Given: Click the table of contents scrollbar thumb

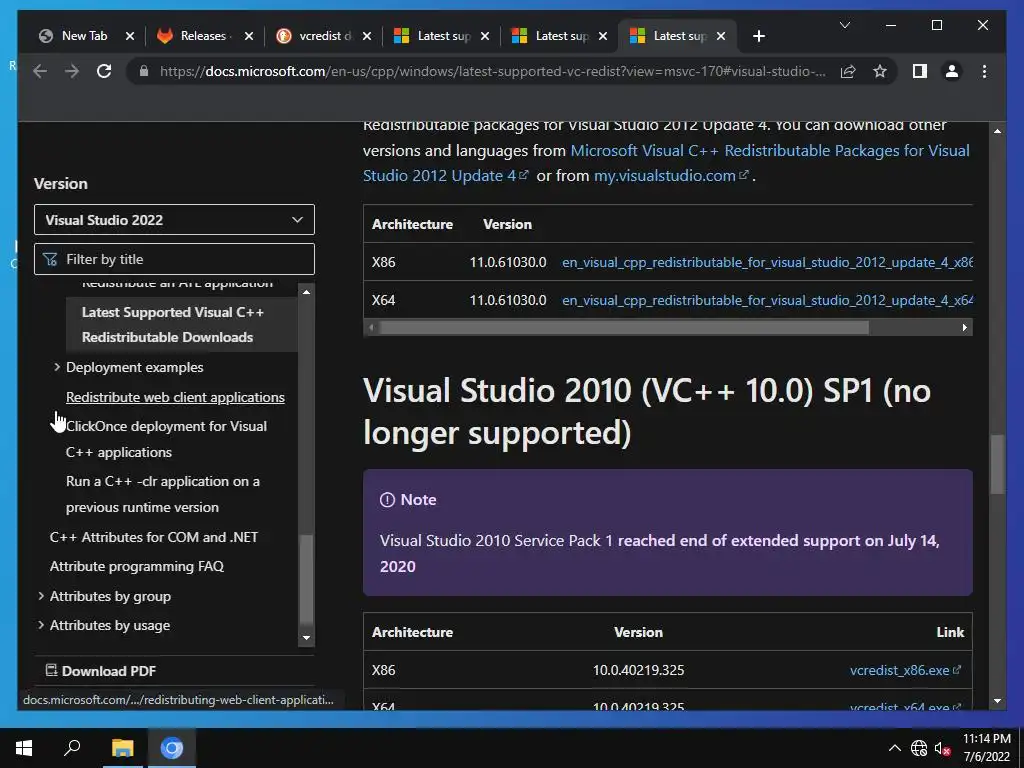Looking at the screenshot, I should [306, 579].
